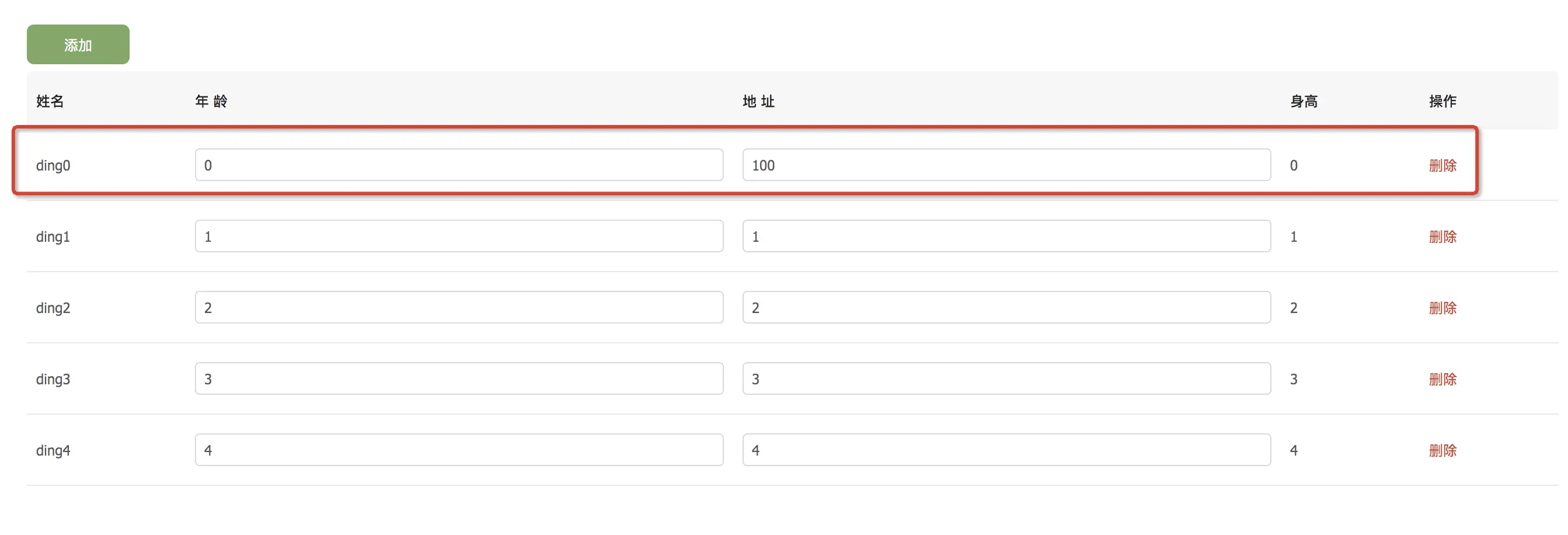
Task: Click the green 添加 button
Action: [x=78, y=44]
